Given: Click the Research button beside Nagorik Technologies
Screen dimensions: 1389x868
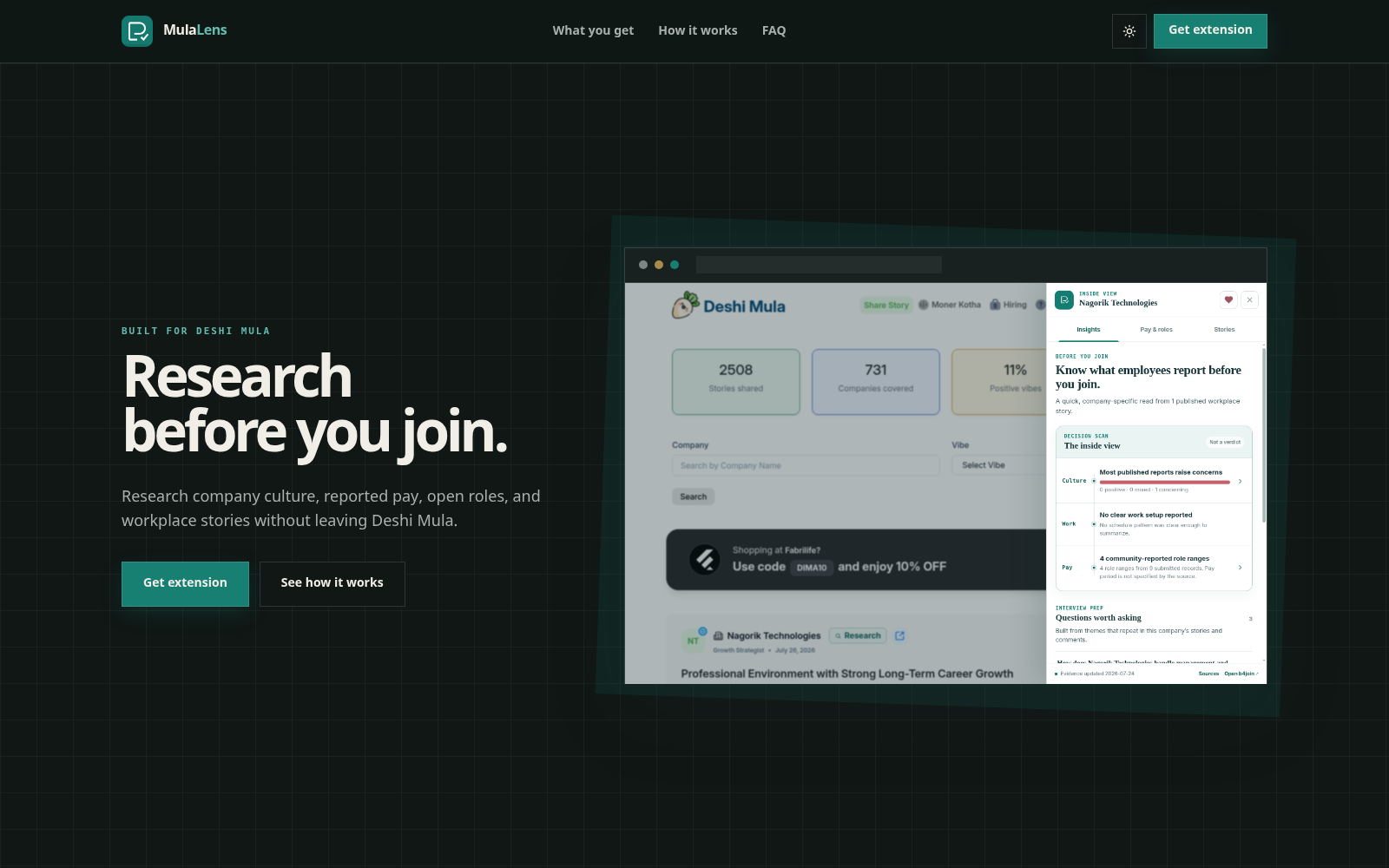Looking at the screenshot, I should tap(858, 636).
